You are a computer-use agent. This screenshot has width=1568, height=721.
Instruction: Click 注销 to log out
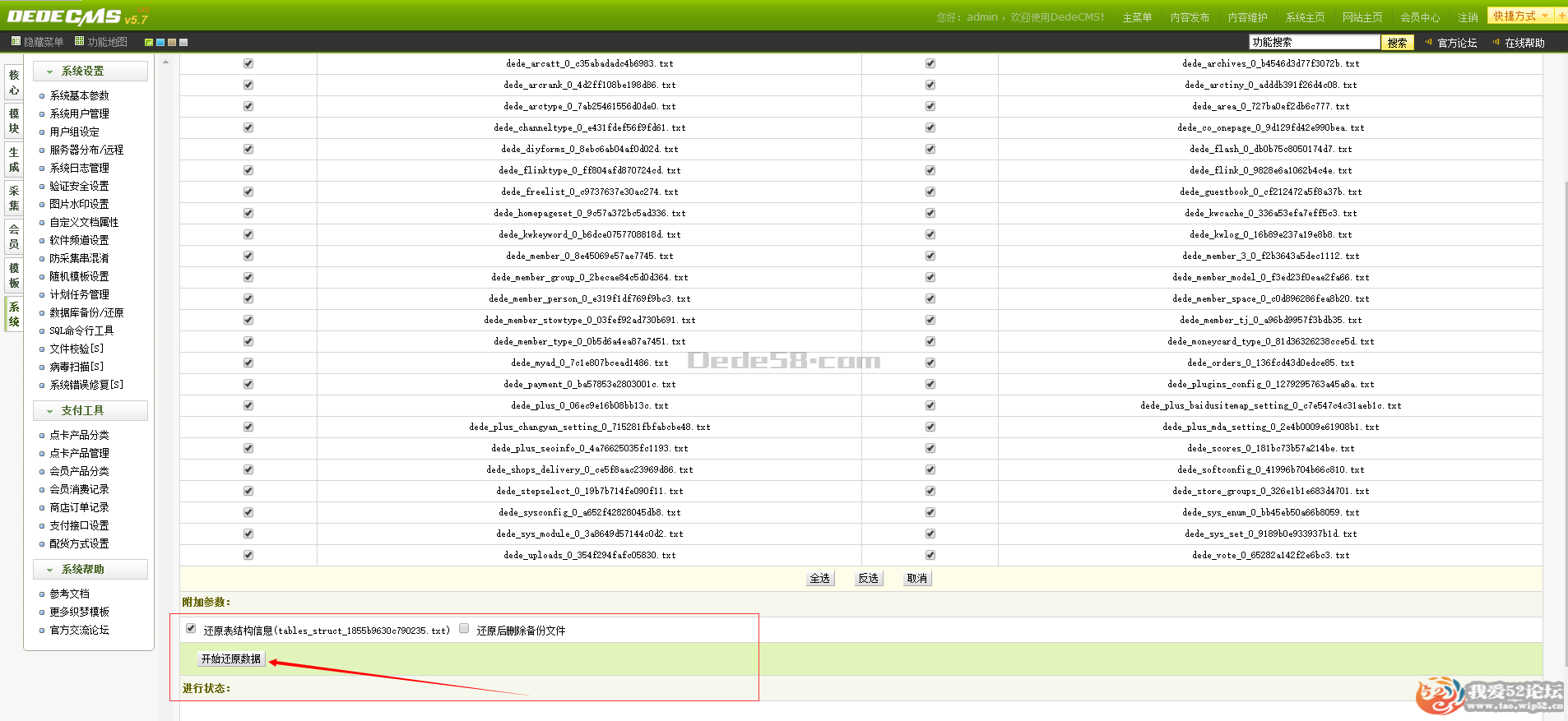coord(1468,17)
